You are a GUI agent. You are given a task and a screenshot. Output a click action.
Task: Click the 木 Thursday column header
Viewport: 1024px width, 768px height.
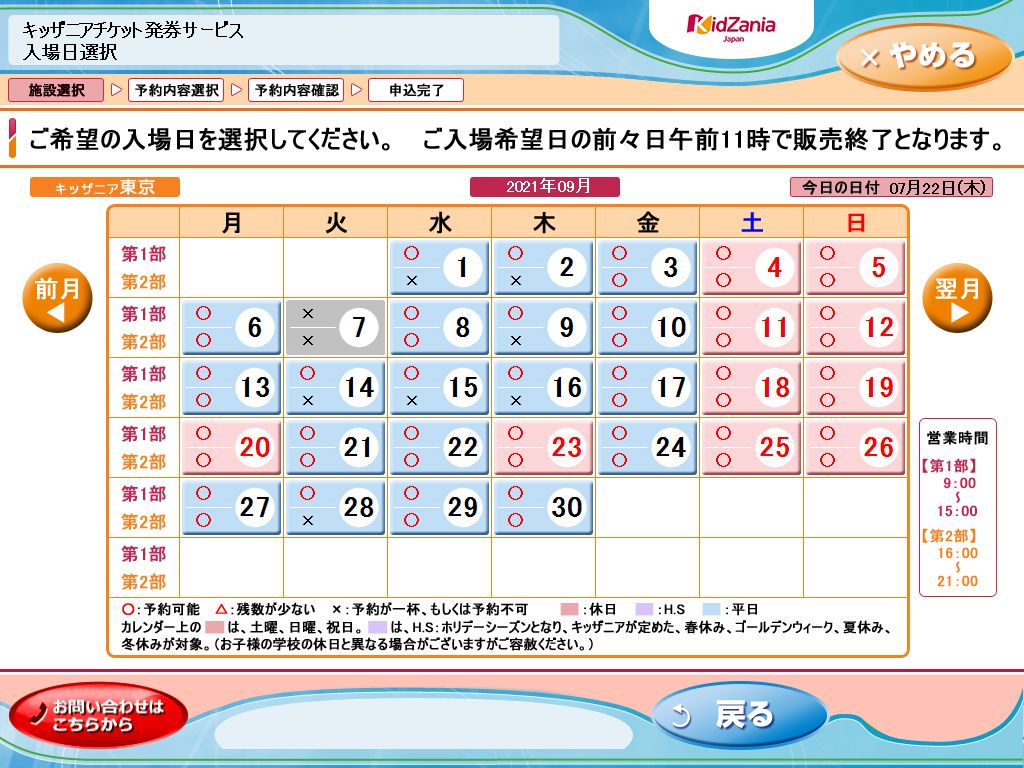click(543, 223)
